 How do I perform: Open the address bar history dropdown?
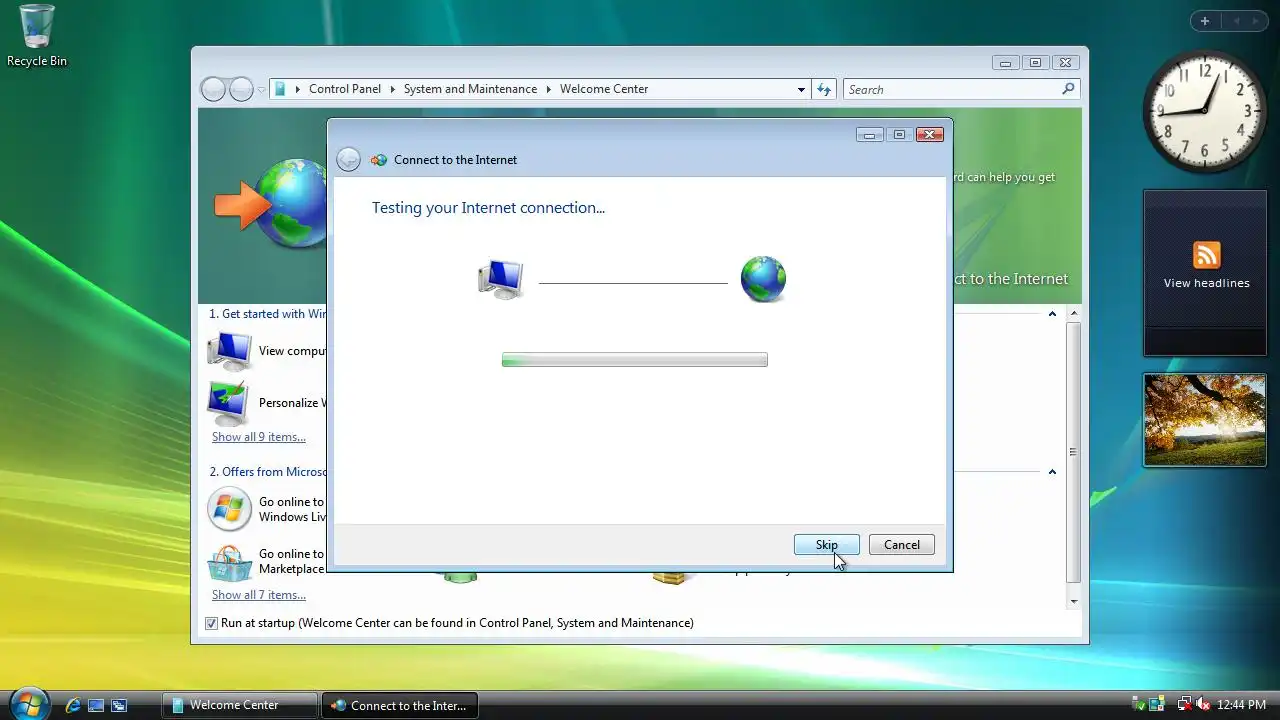[x=801, y=89]
